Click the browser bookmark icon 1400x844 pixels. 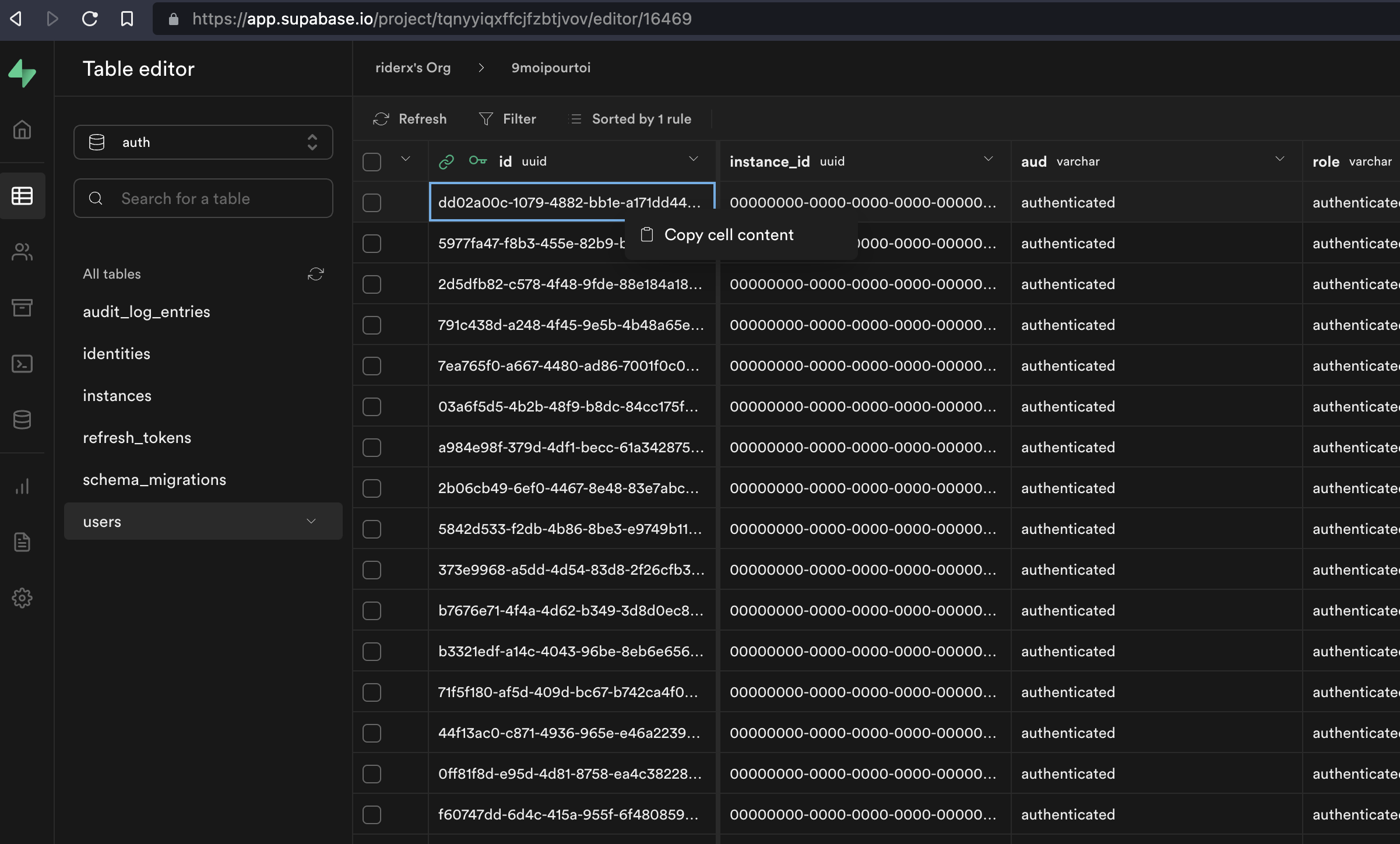pyautogui.click(x=126, y=19)
